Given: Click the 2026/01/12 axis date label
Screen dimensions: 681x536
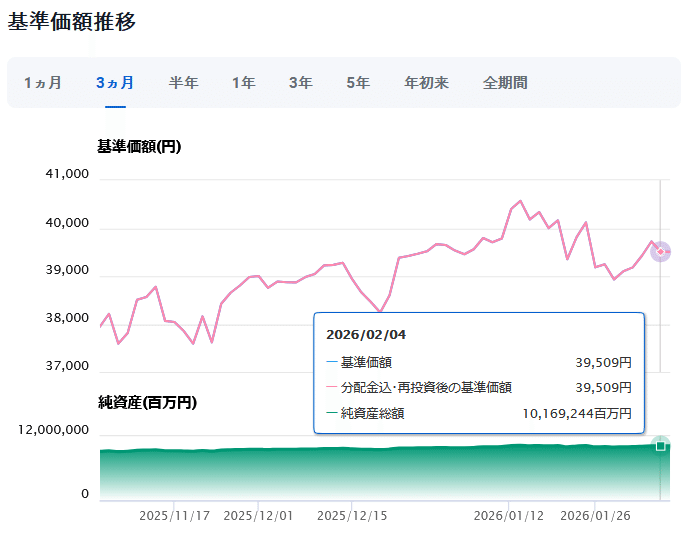Looking at the screenshot, I should (x=509, y=516).
